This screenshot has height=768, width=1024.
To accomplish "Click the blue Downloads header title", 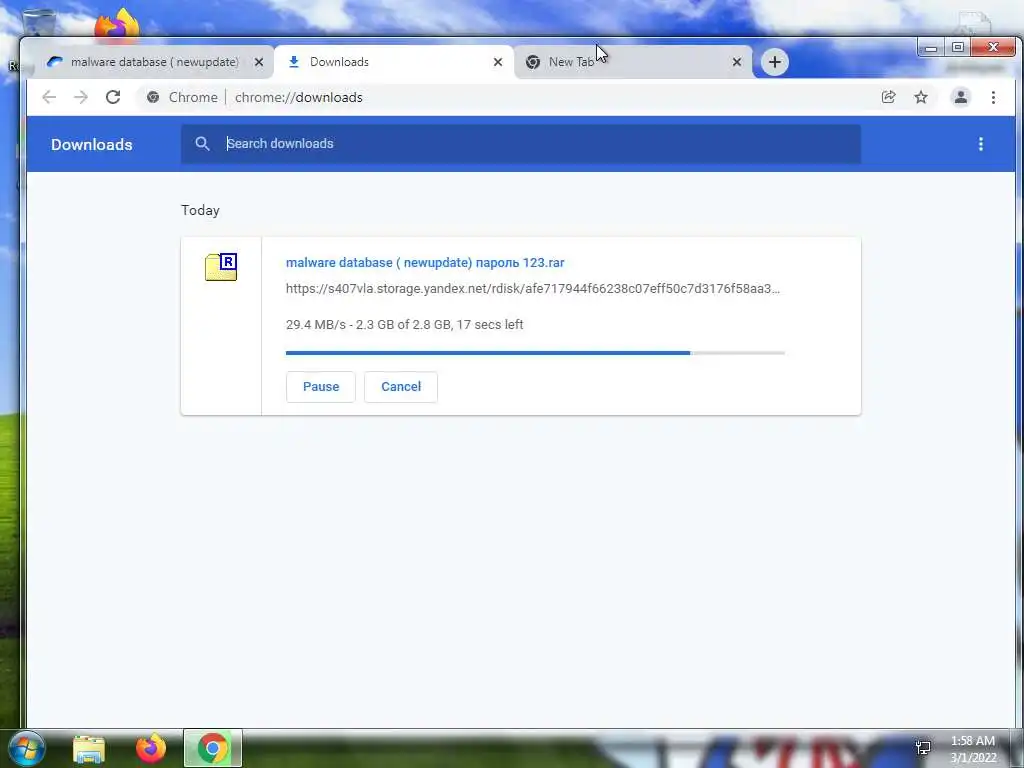I will point(91,144).
